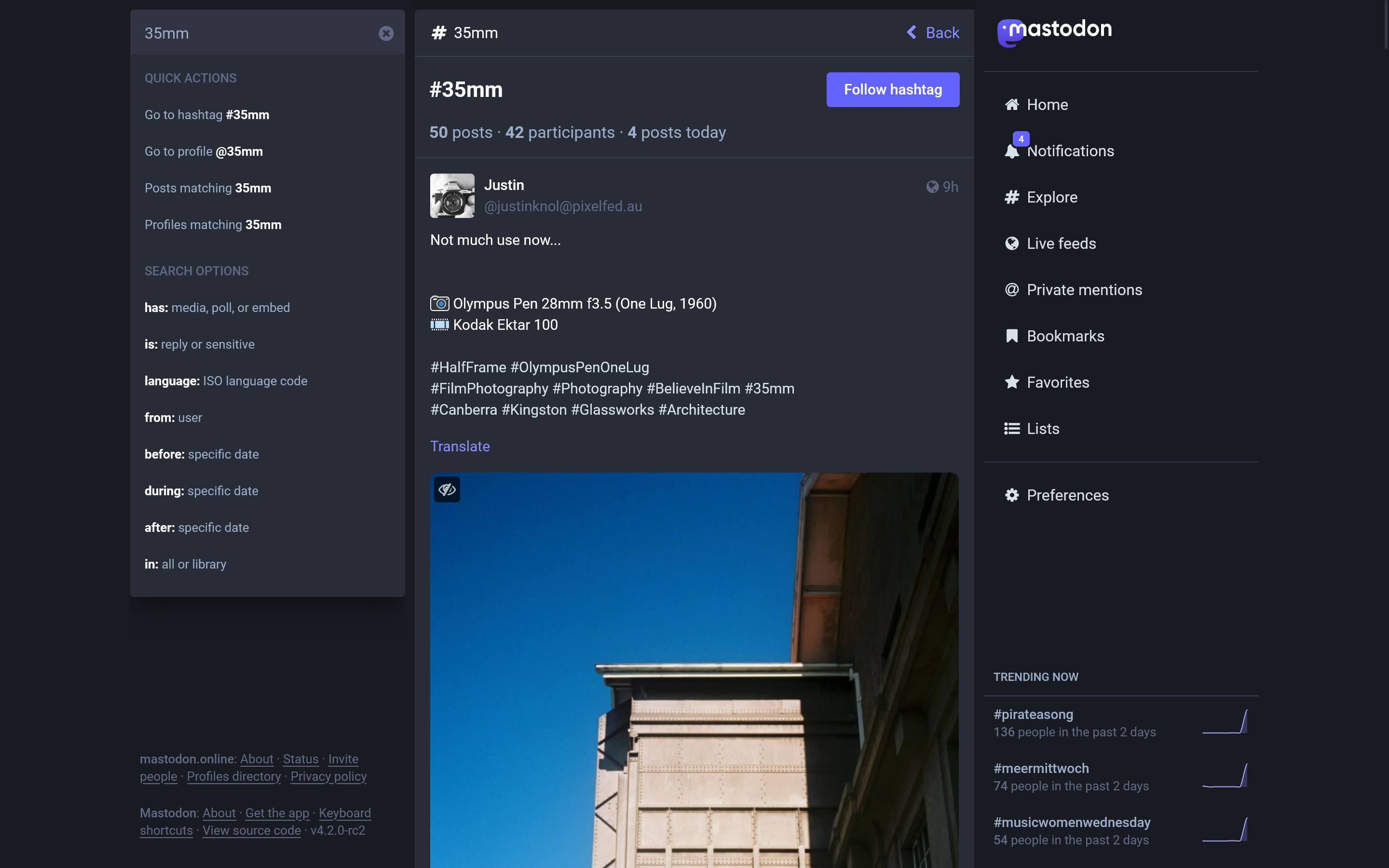The width and height of the screenshot is (1389, 868).
Task: Click the Lists icon
Action: point(1012,429)
